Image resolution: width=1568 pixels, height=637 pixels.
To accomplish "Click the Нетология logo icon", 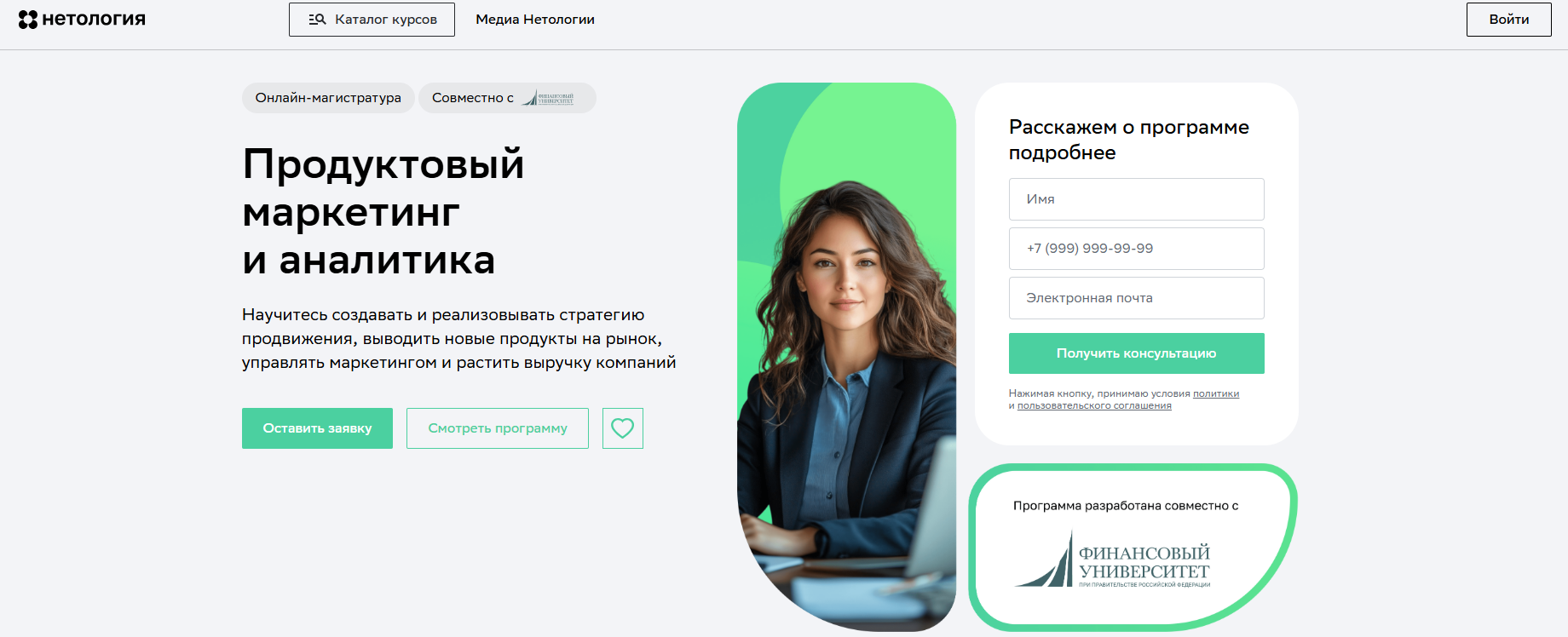I will [28, 20].
